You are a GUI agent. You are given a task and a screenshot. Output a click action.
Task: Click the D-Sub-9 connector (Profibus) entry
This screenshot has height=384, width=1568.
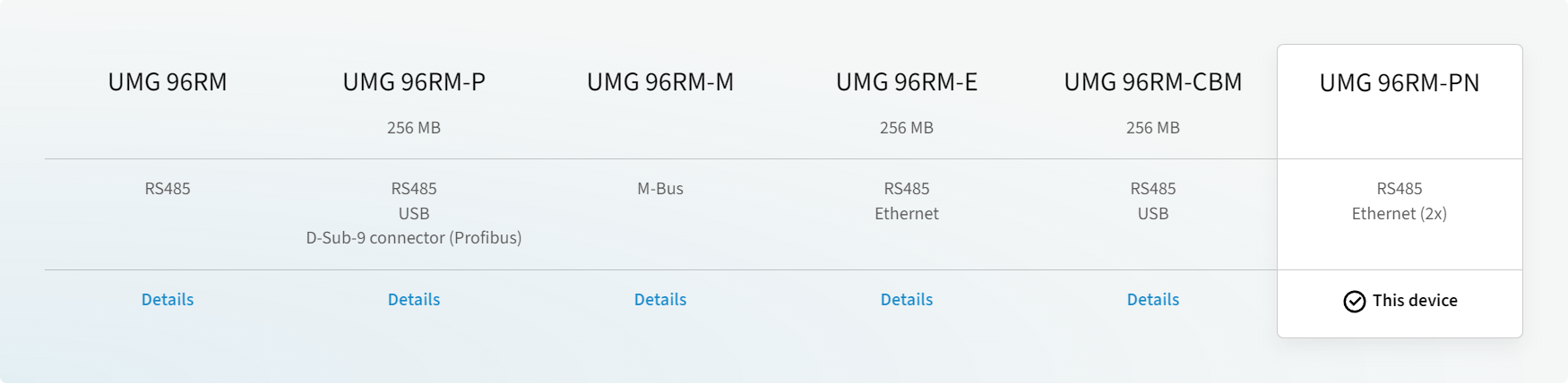click(414, 238)
